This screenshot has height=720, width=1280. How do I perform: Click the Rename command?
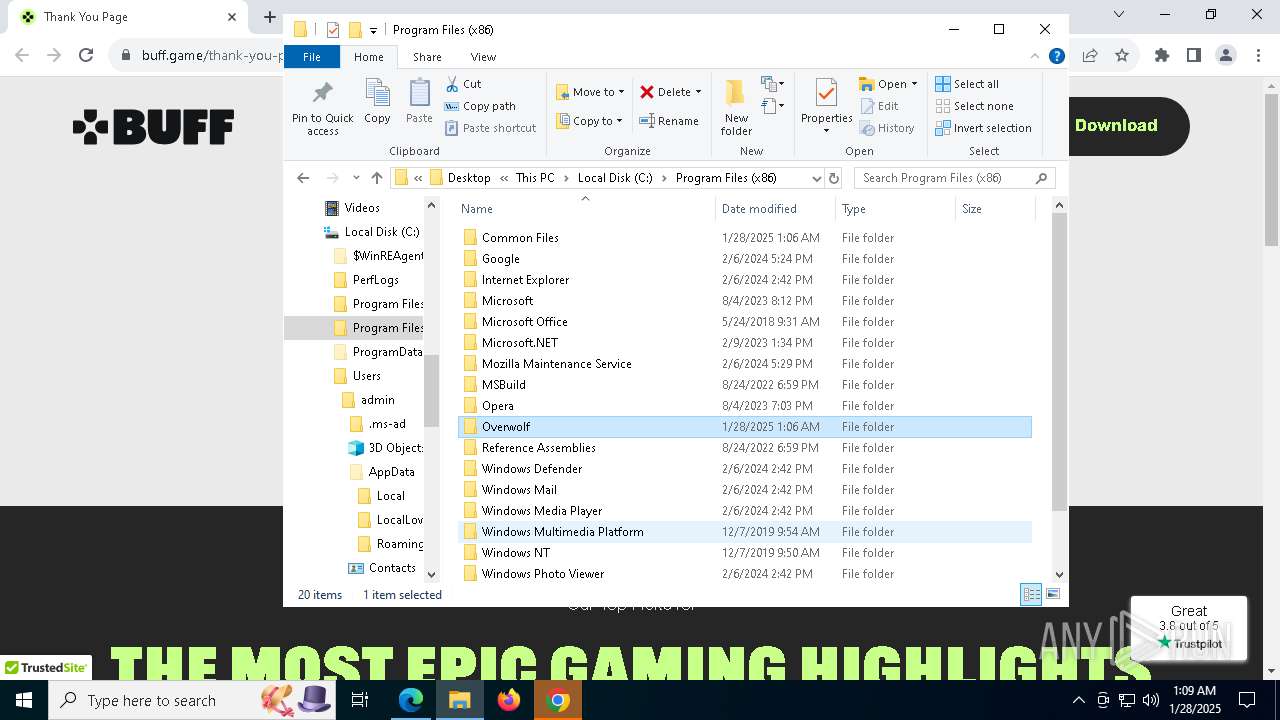pyautogui.click(x=669, y=121)
